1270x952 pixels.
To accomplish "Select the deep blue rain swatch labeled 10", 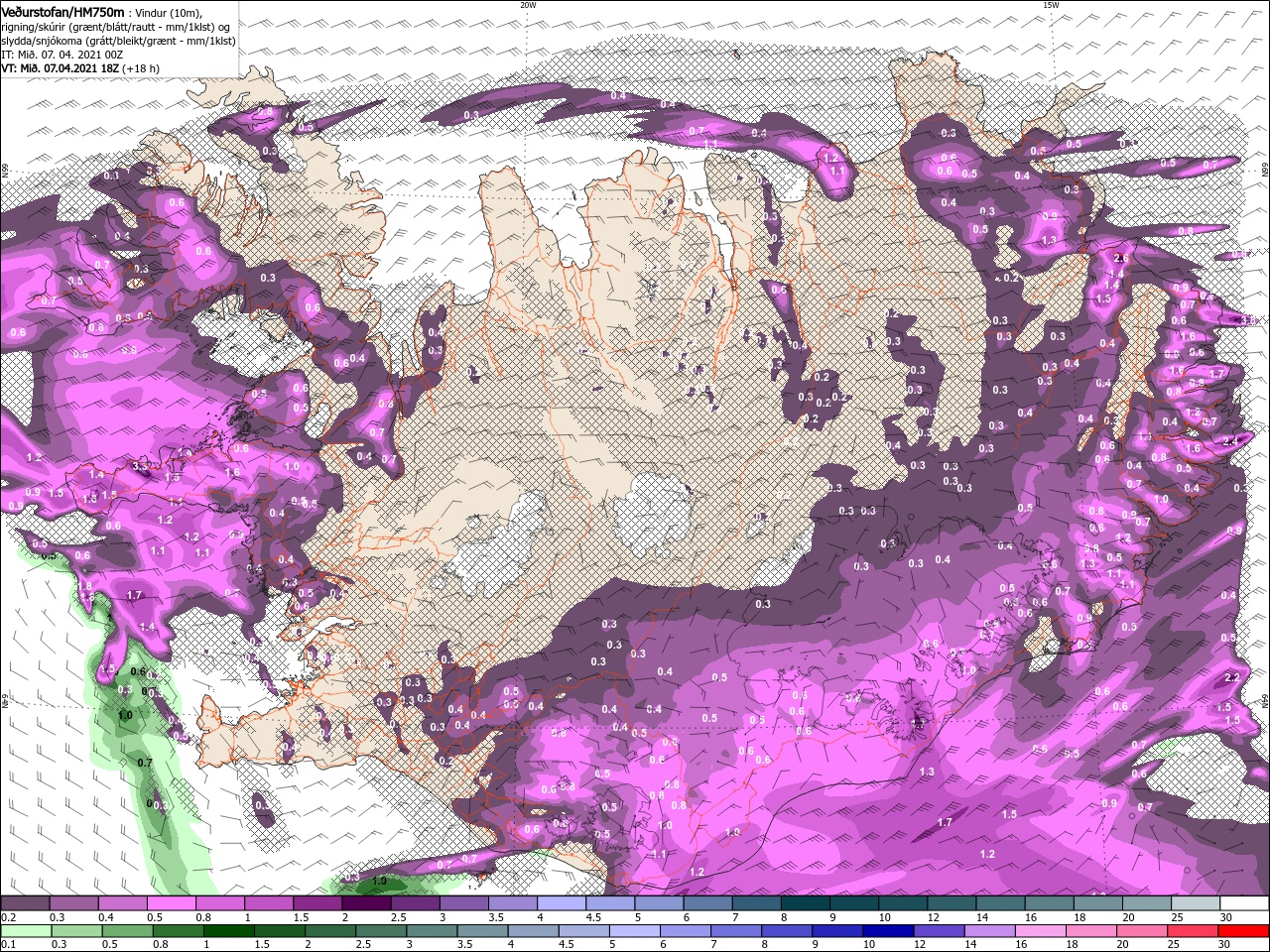I will 887,931.
